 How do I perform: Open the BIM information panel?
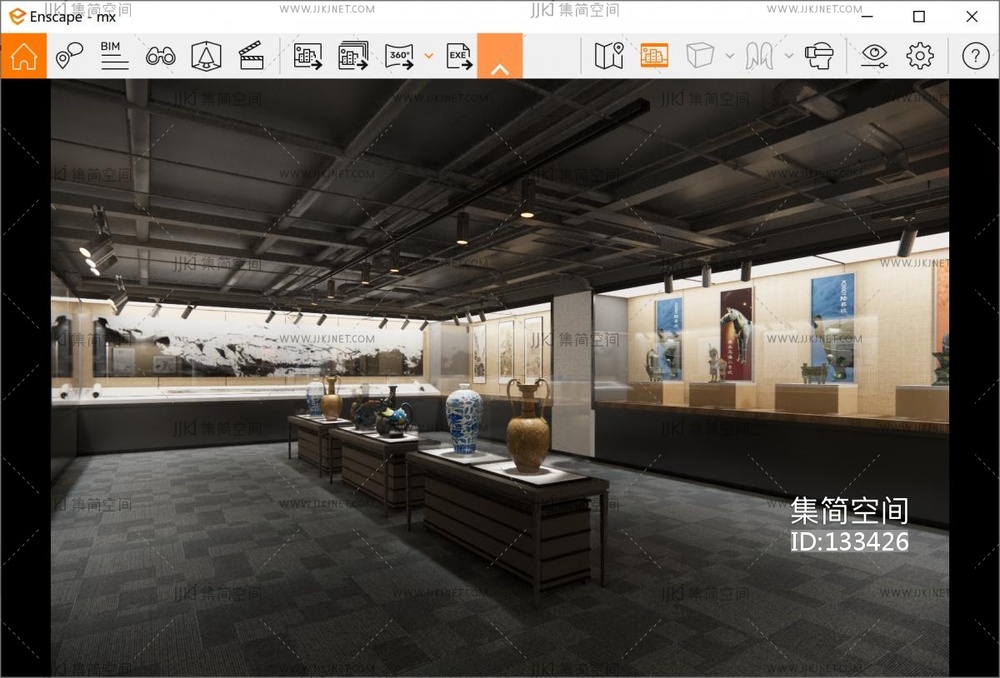pyautogui.click(x=114, y=56)
